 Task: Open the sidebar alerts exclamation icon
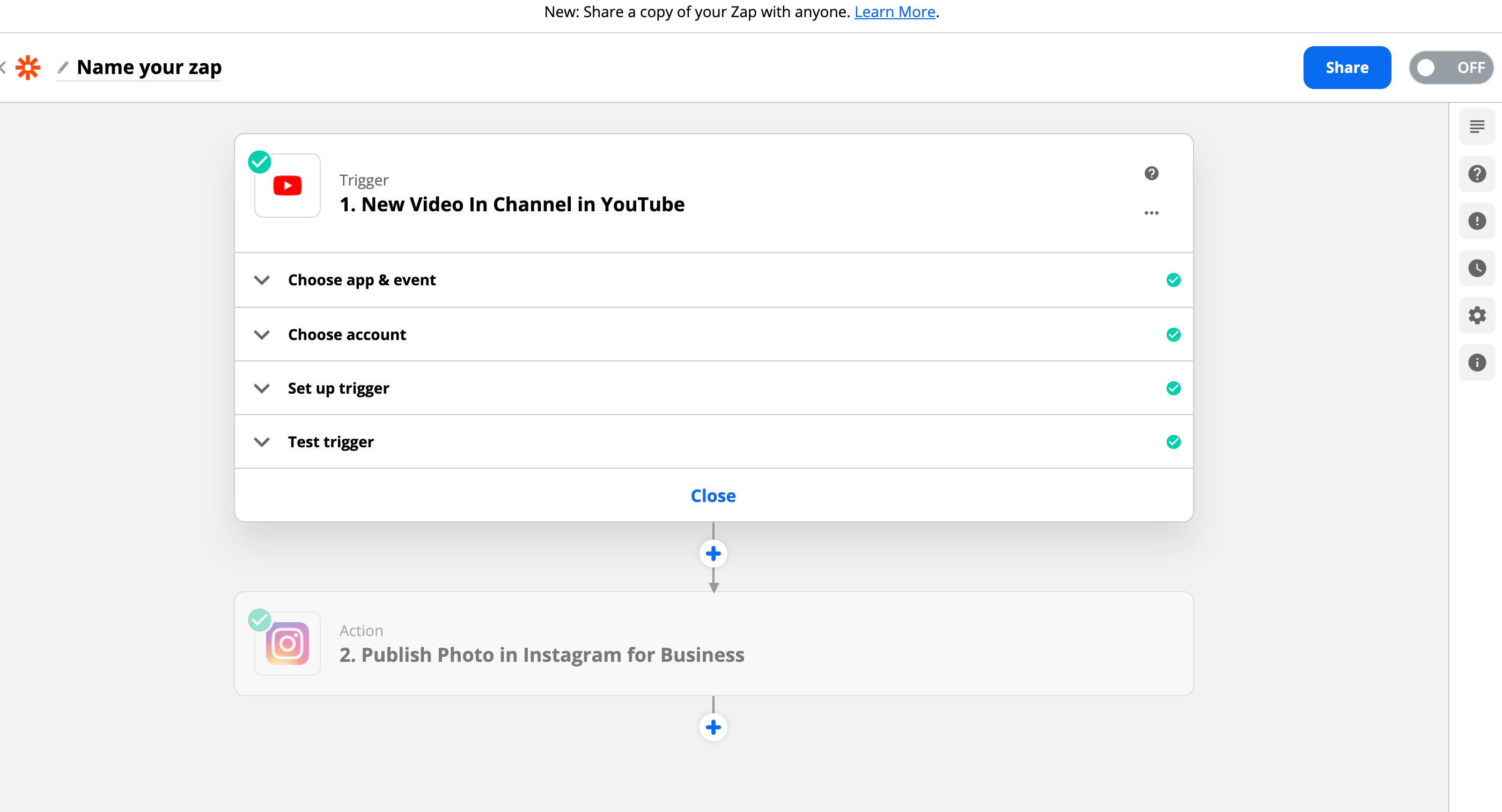[1476, 221]
